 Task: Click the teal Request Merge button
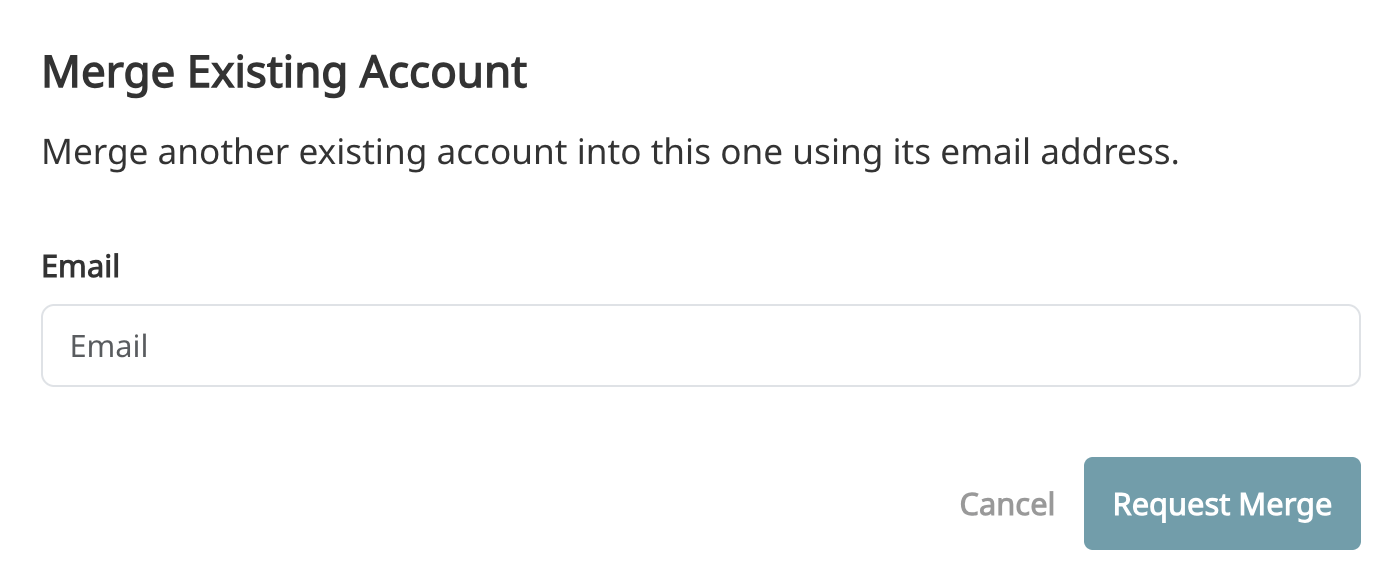click(x=1221, y=504)
